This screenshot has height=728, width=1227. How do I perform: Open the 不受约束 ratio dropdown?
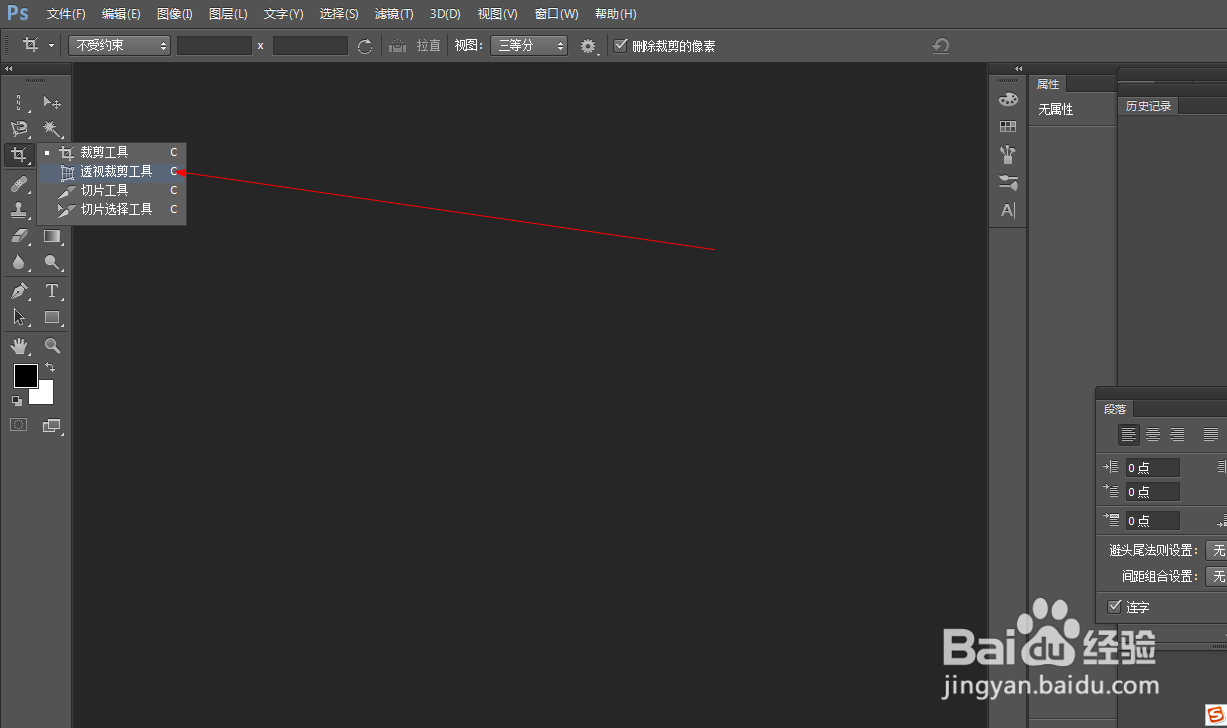(120, 46)
